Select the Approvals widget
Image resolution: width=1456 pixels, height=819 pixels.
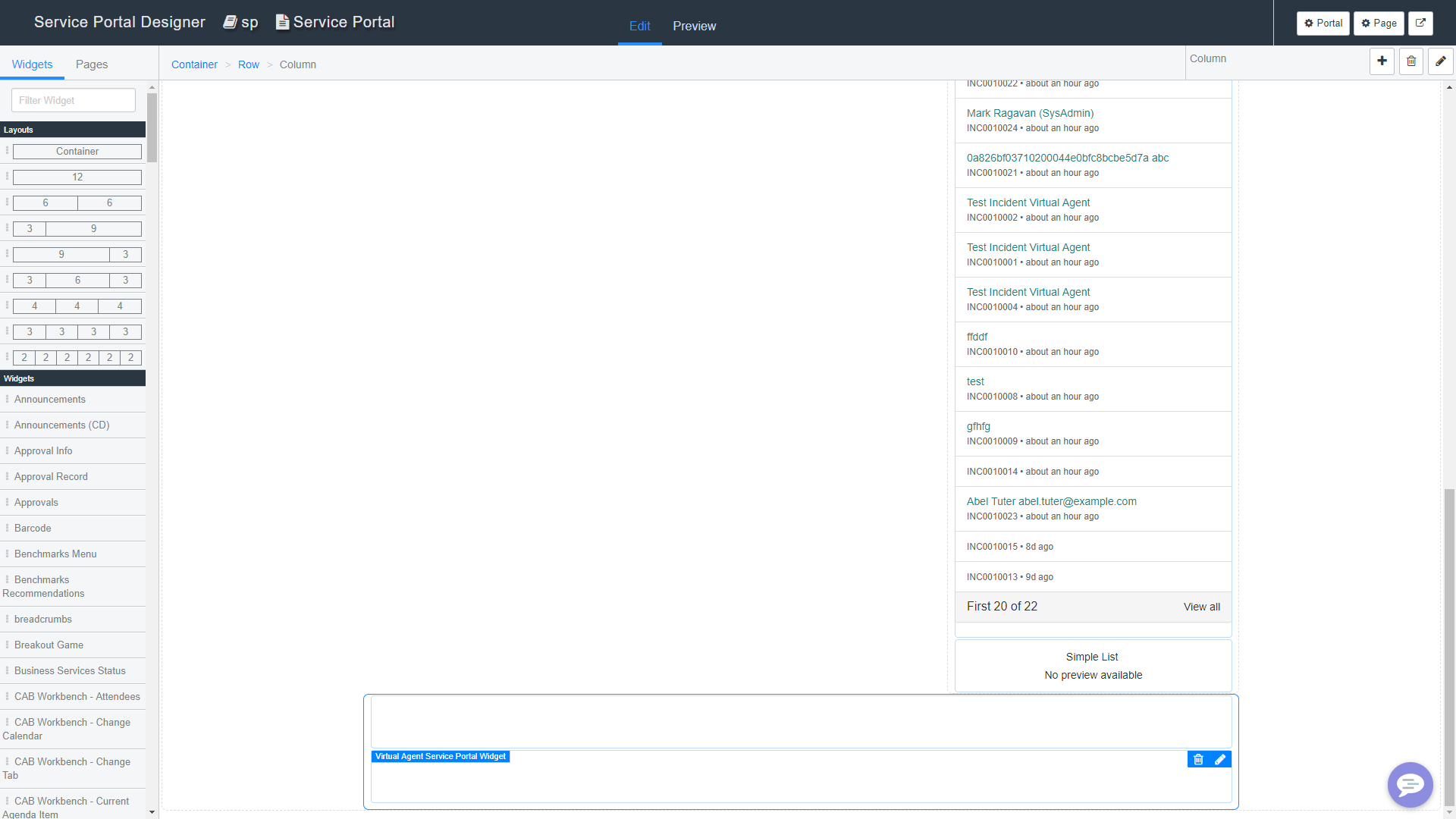coord(36,502)
